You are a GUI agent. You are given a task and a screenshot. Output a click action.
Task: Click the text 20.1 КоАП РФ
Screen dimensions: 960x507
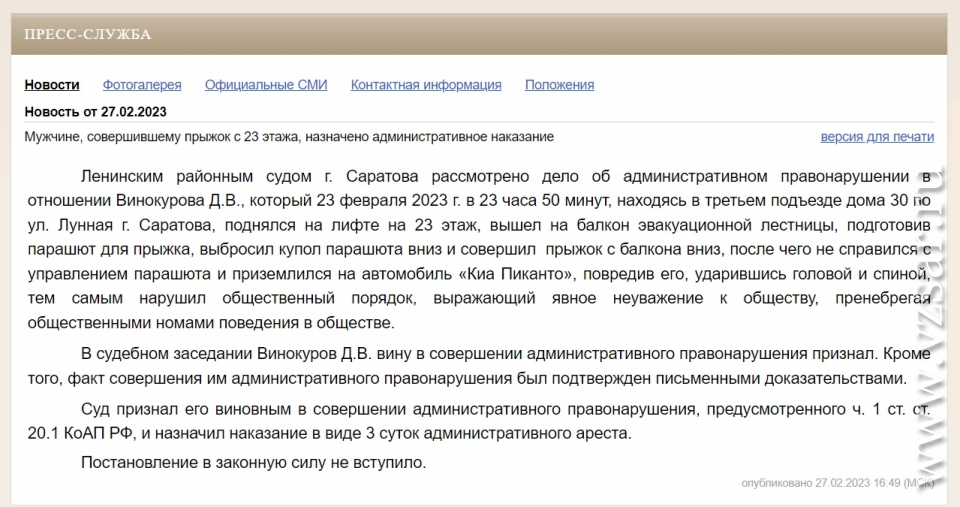[82, 434]
